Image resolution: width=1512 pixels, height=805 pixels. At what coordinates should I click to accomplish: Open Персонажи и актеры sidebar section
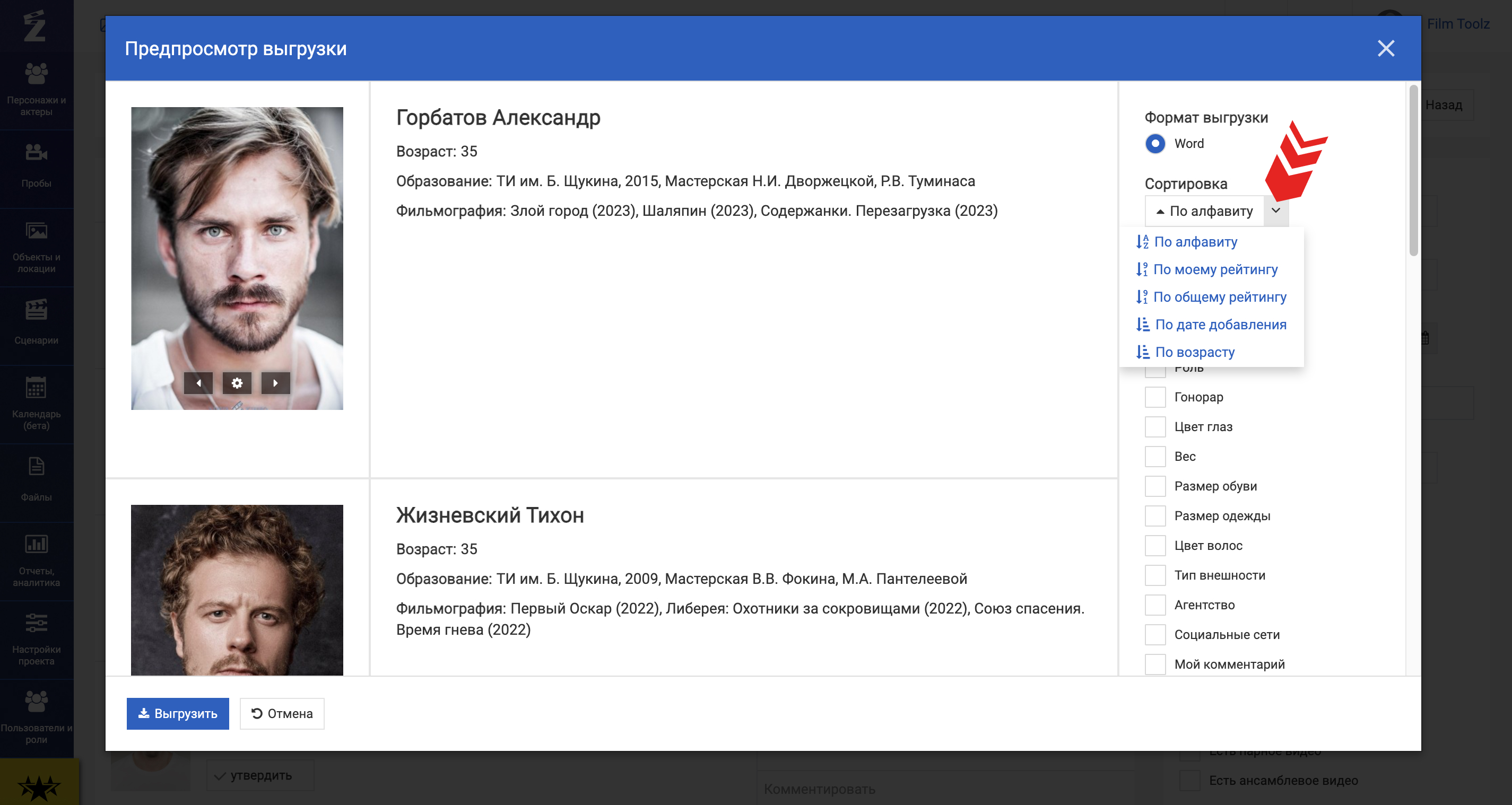(37, 89)
